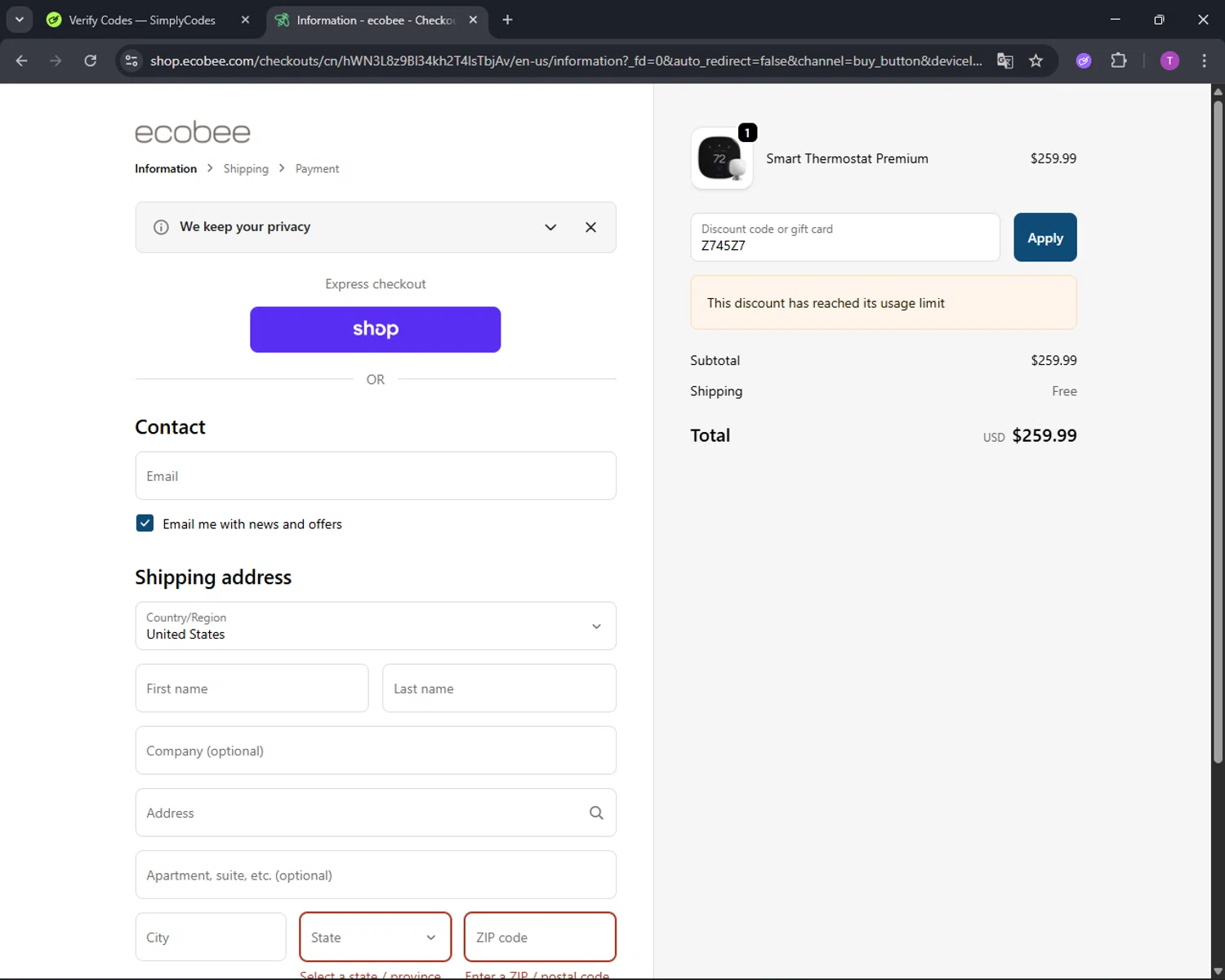Click the usage limit error message
Screen dimensions: 1225x980
(x=884, y=303)
